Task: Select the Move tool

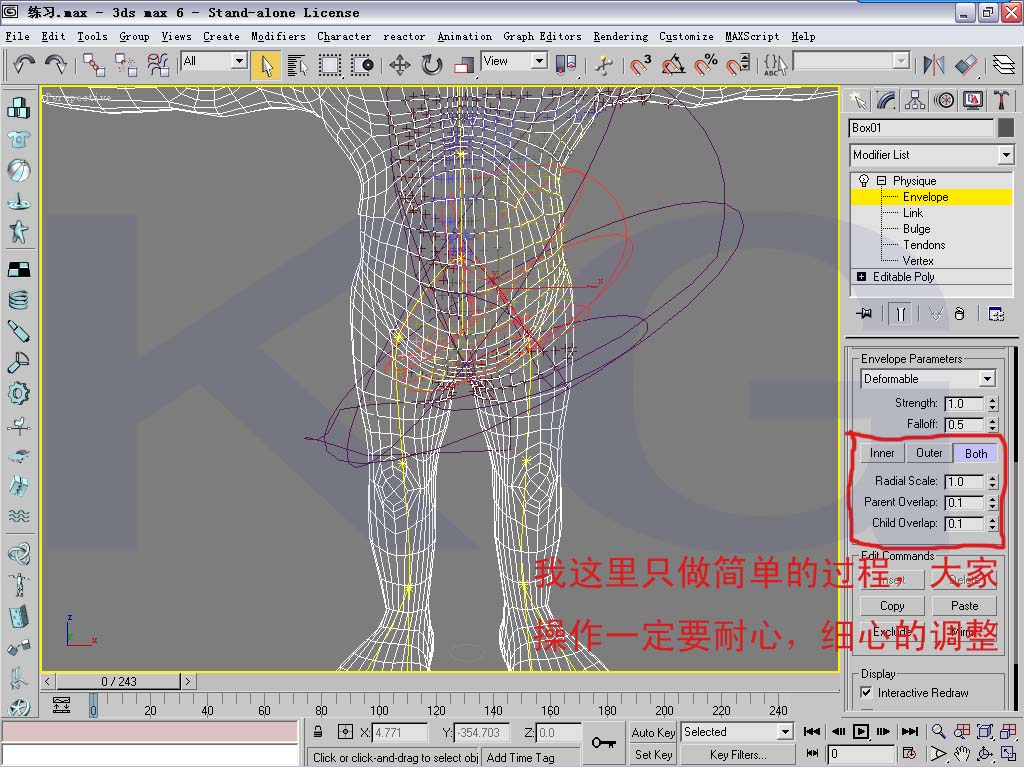Action: click(x=400, y=65)
